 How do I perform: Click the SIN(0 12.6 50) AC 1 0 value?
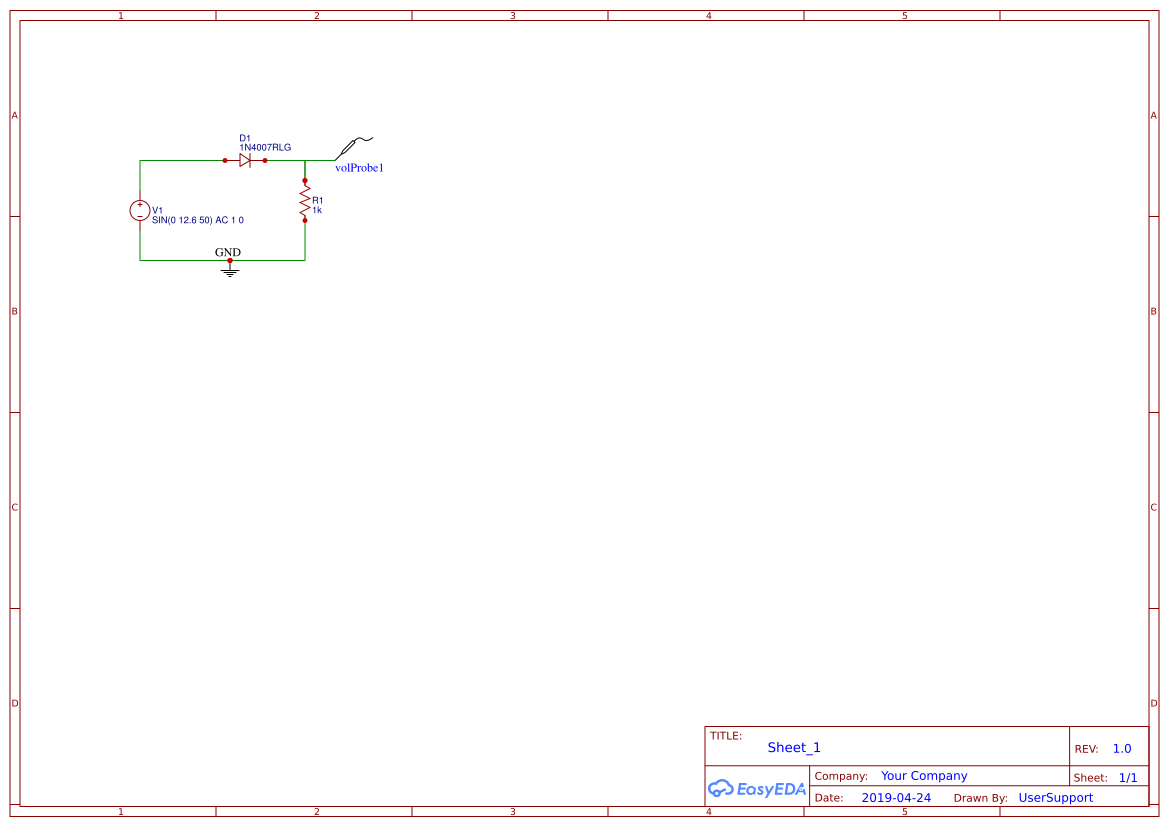point(198,220)
